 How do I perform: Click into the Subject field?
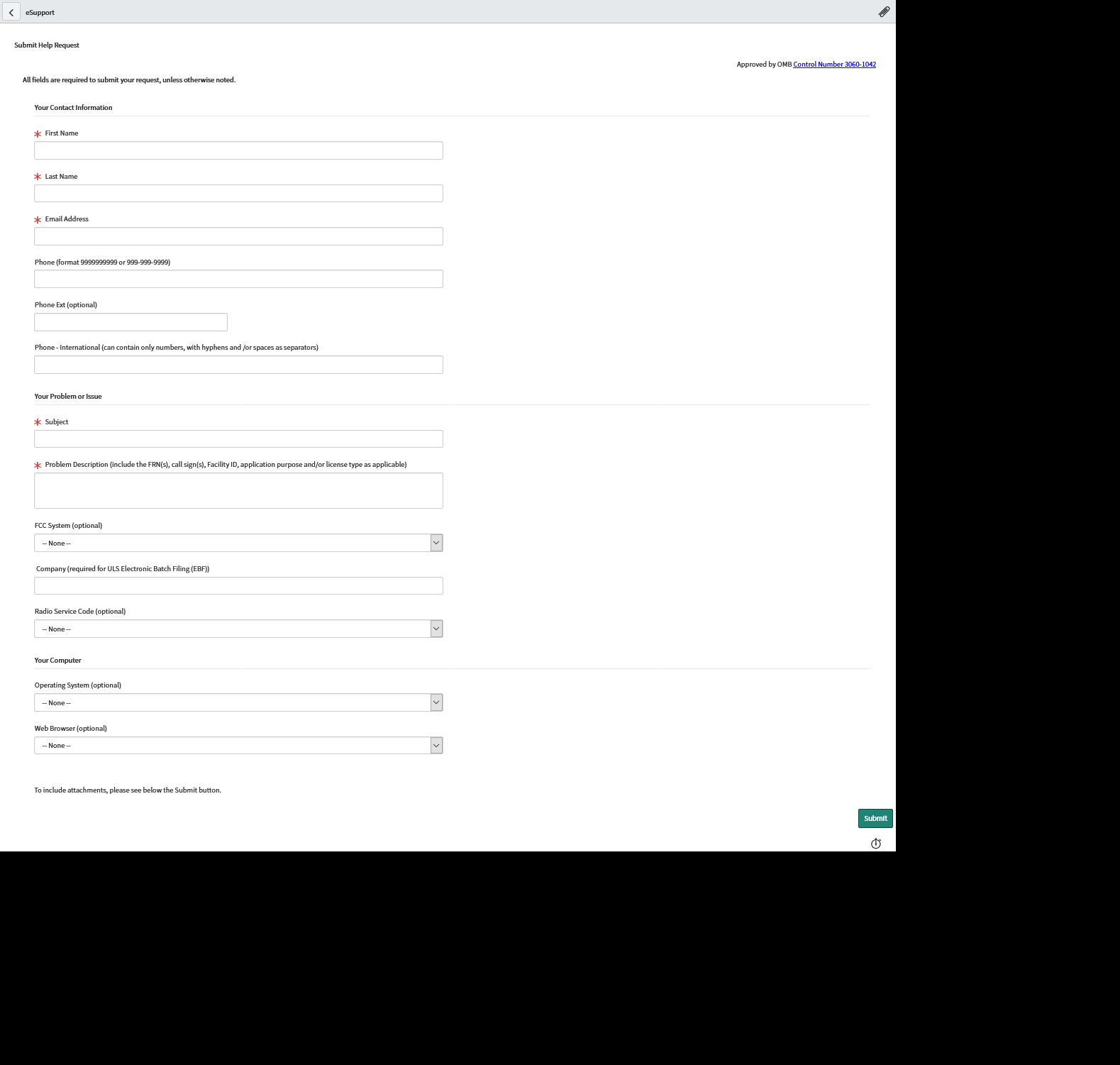point(238,439)
